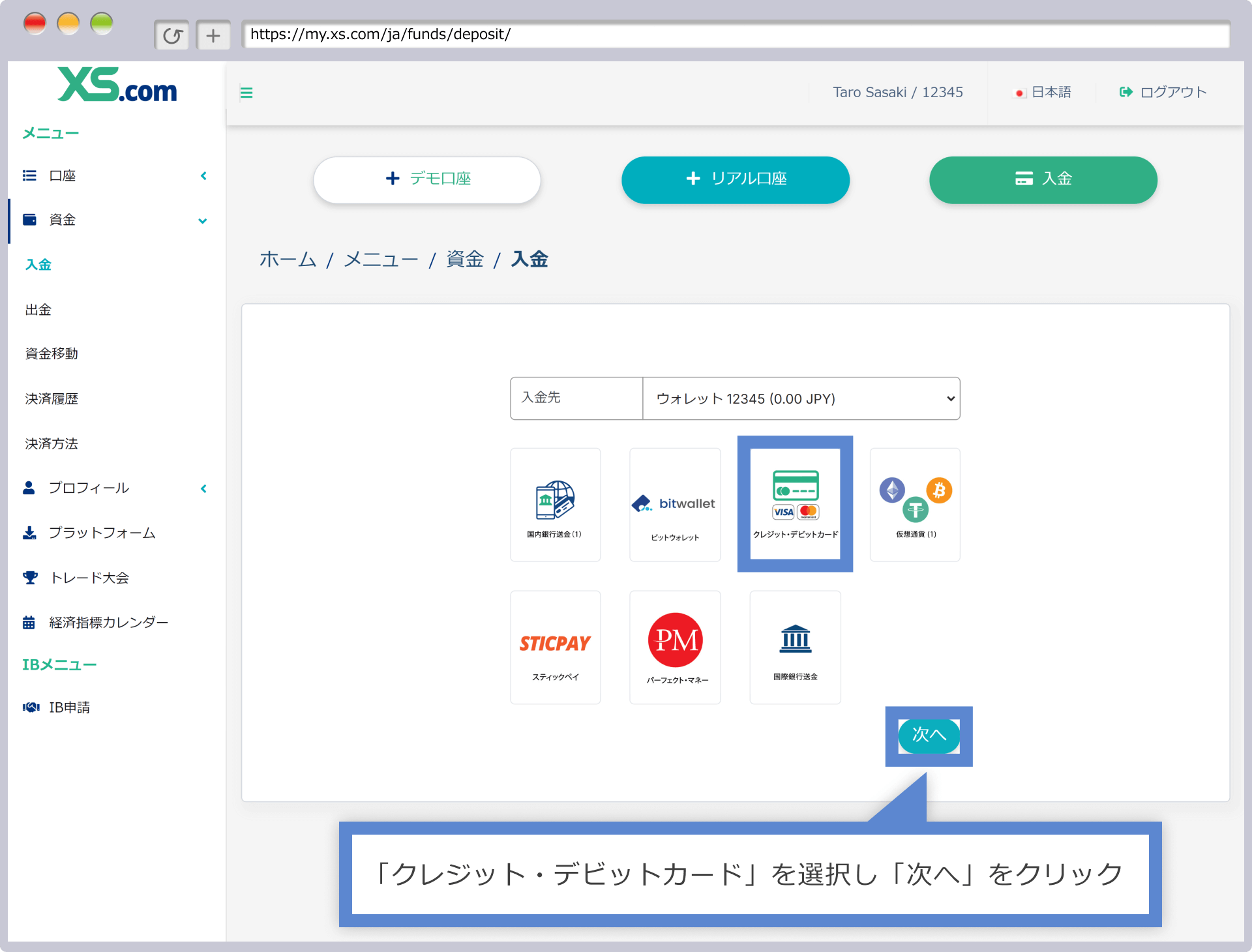This screenshot has width=1252, height=952.
Task: Click 資金 in the breadcrumb
Action: point(465,260)
